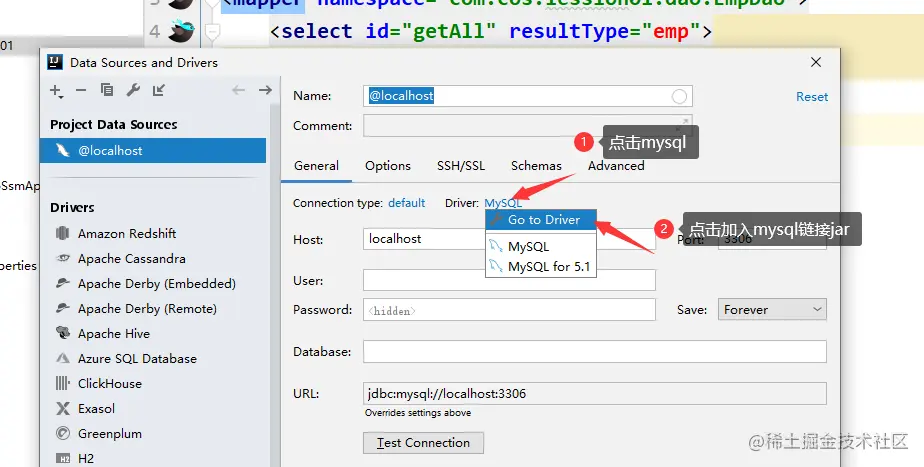Click the Comment input field
The width and height of the screenshot is (924, 467).
pos(527,126)
